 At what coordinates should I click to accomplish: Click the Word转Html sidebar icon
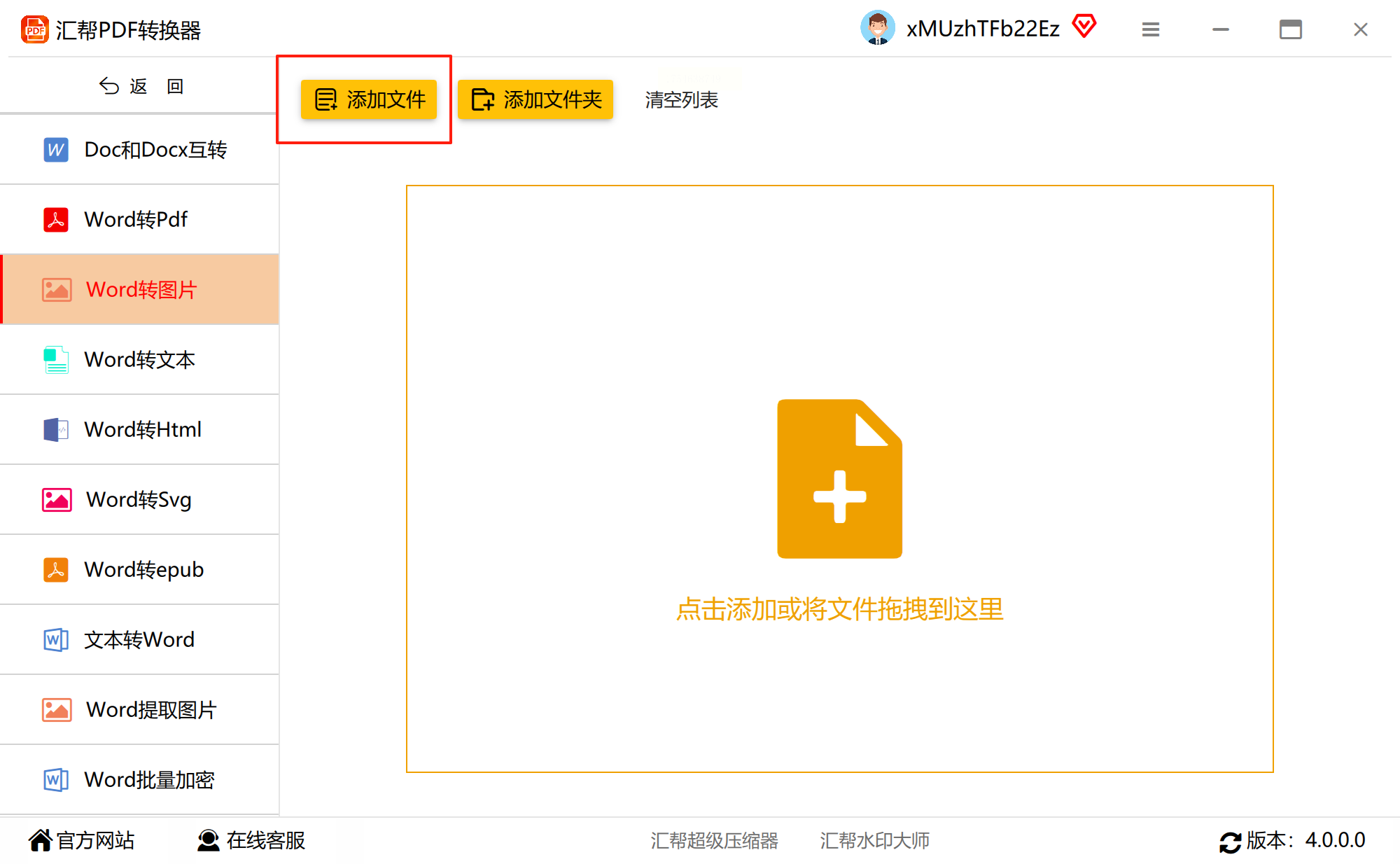[56, 430]
